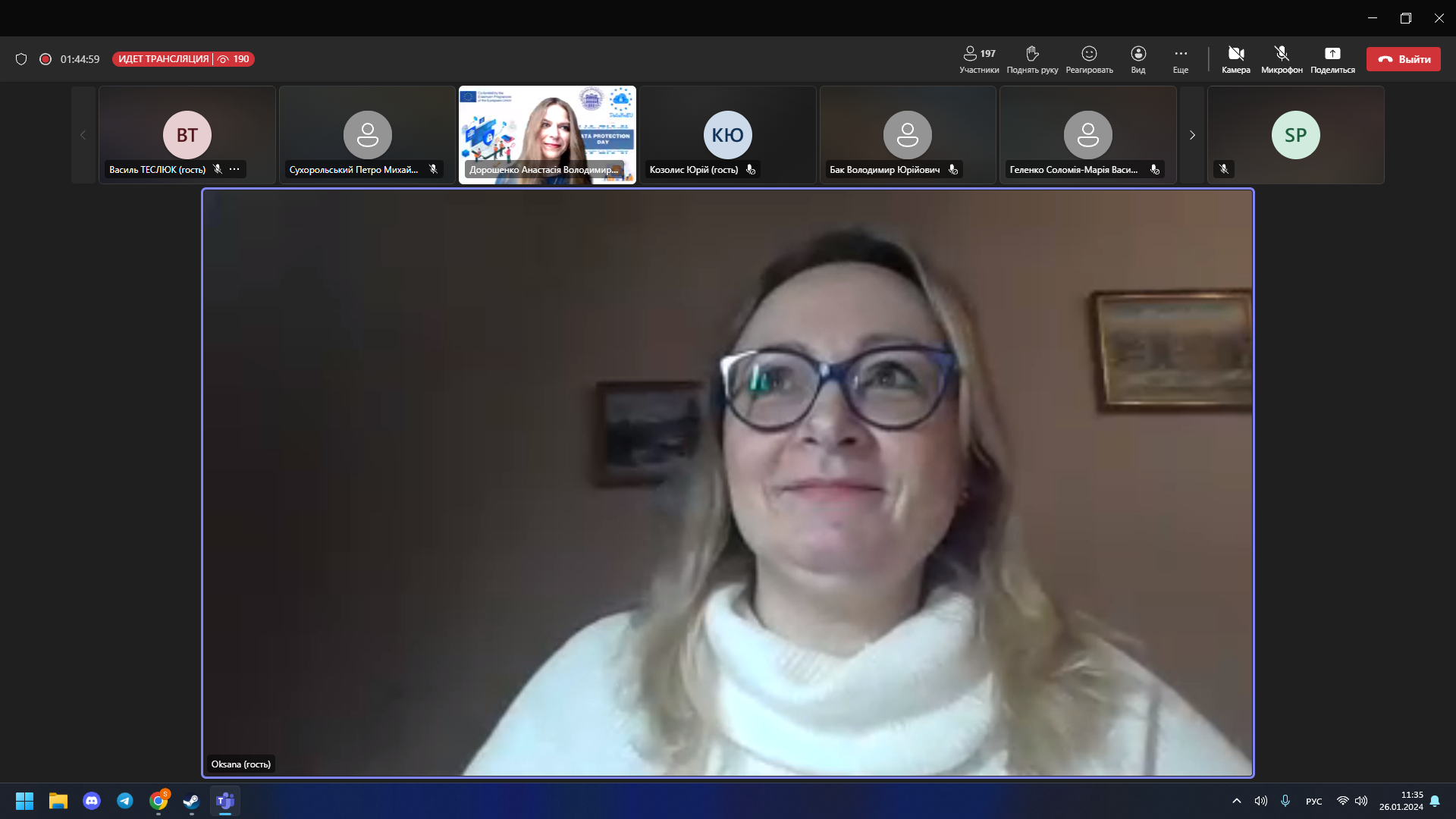Open Discord from the taskbar
Image resolution: width=1456 pixels, height=819 pixels.
92,801
